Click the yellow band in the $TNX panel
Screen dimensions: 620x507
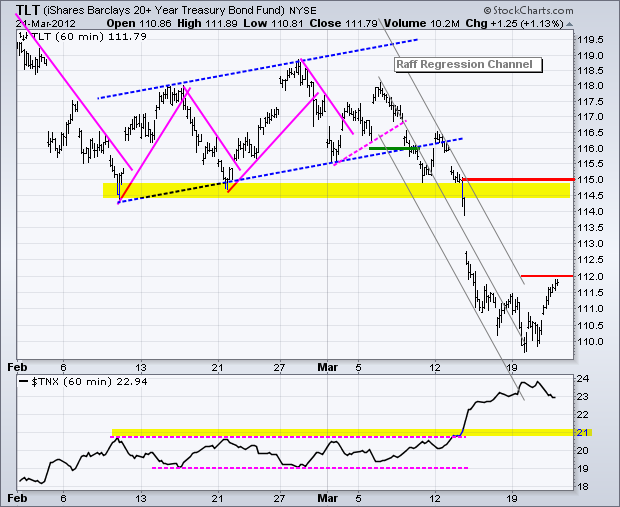352,433
